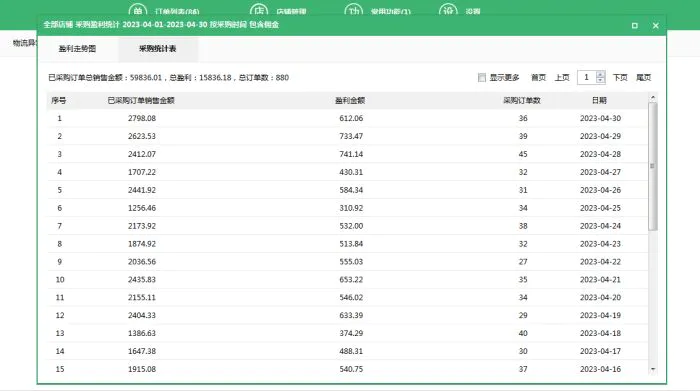Viewport: 700px width, 391px height.
Task: Select sales amount 1647.38
Action: point(142,351)
